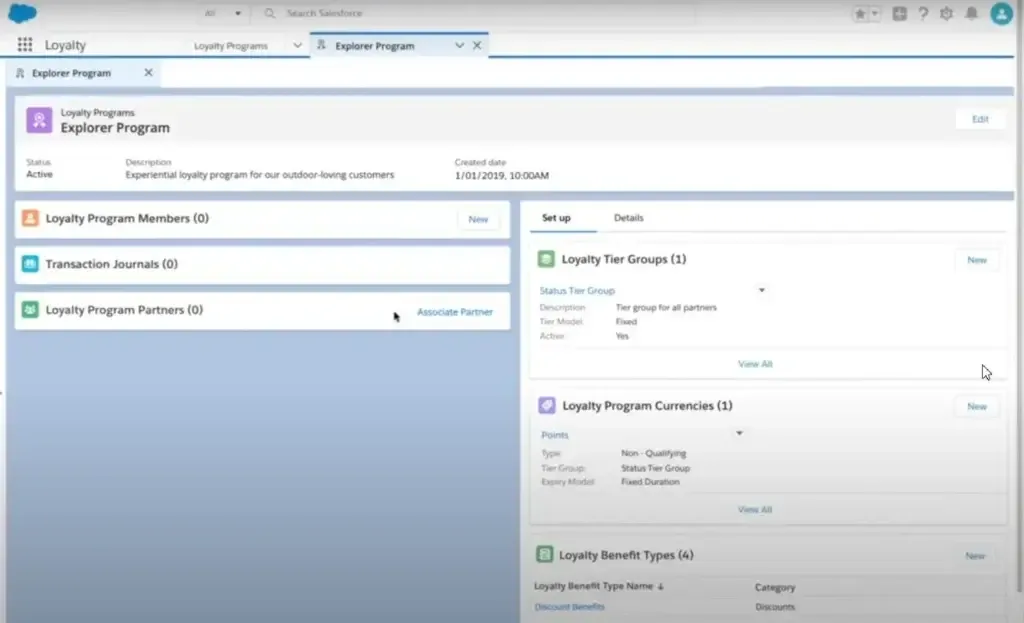Click View All under Loyalty Tier Groups
The image size is (1024, 623).
pos(755,364)
